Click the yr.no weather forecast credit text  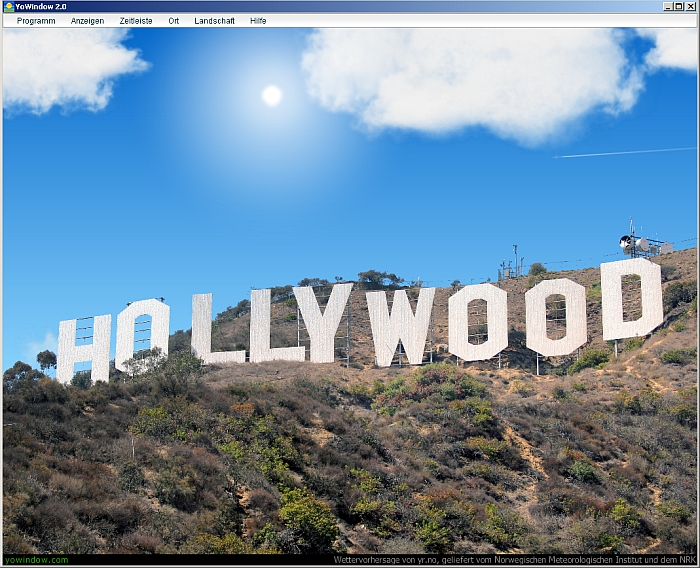[x=514, y=560]
